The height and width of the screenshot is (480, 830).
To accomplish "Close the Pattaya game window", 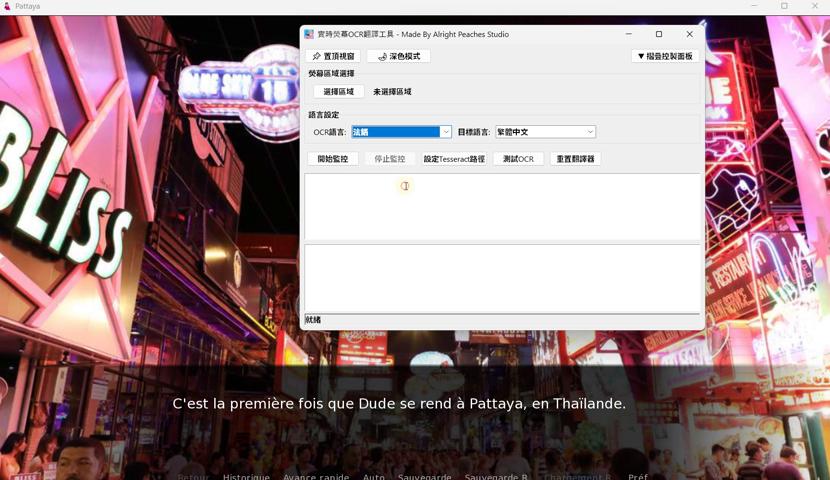I will tap(815, 6).
